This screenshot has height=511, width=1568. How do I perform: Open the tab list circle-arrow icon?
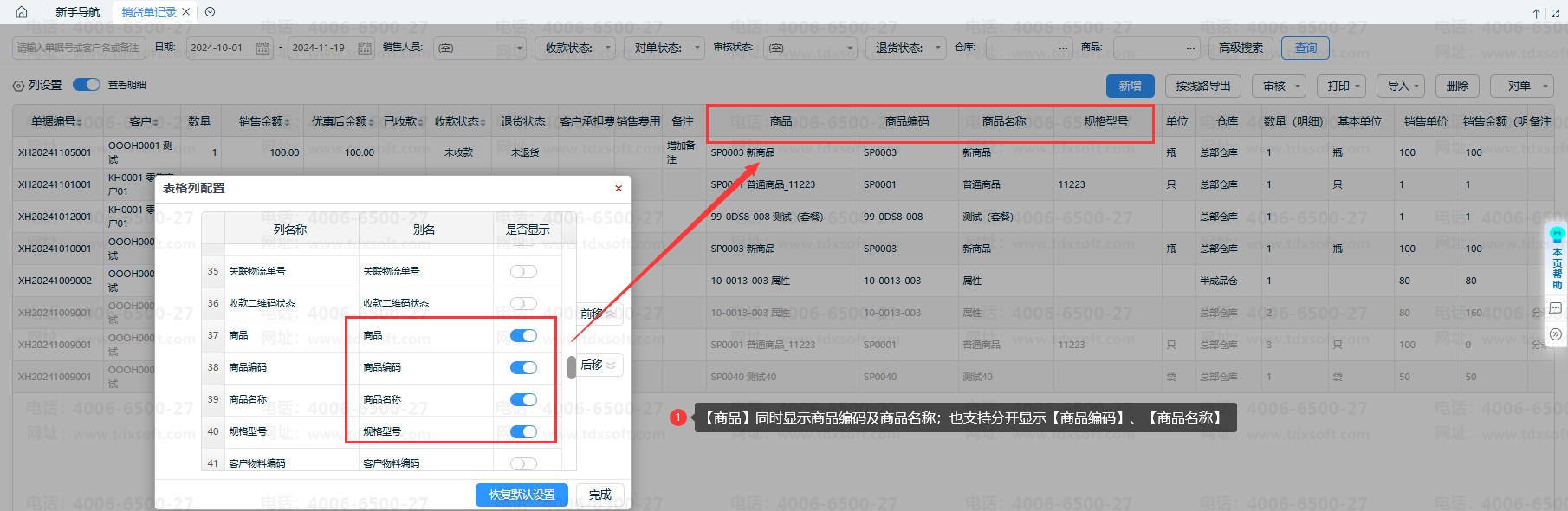point(210,12)
